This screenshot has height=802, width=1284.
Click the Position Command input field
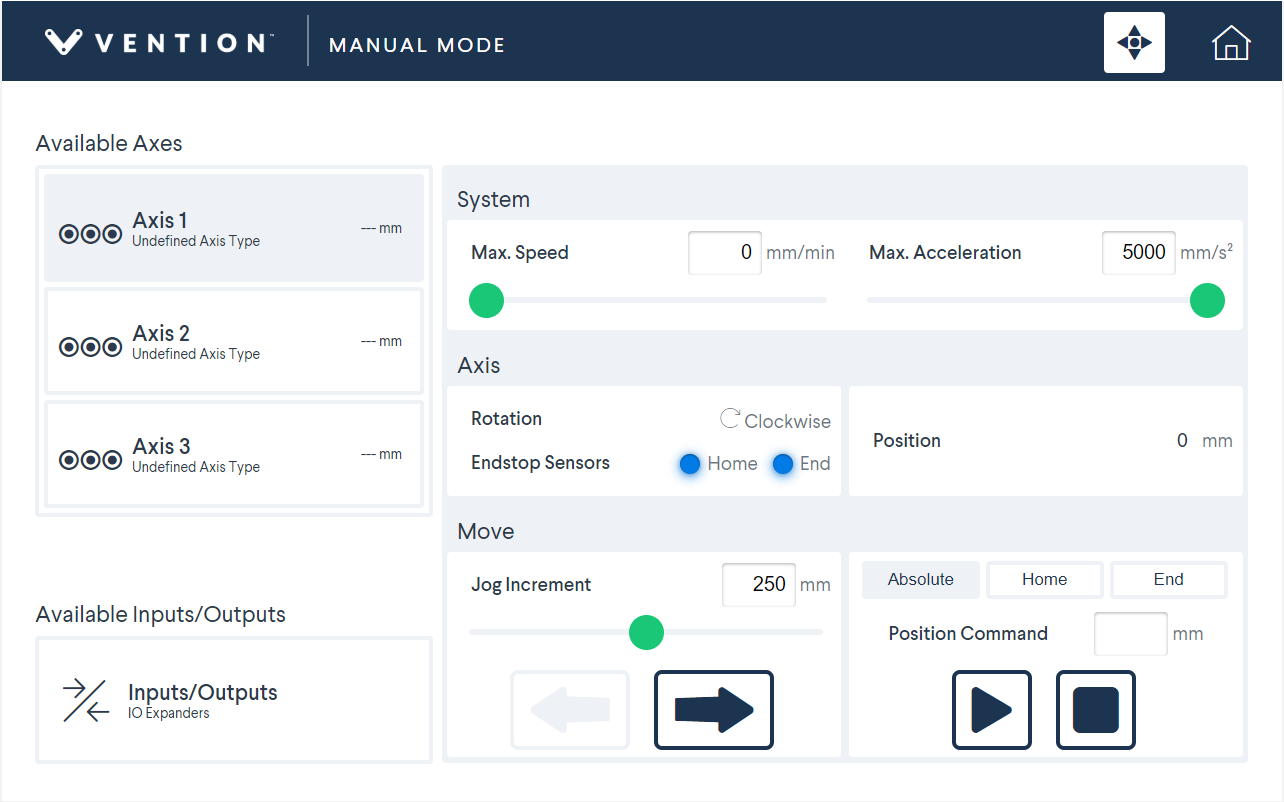coord(1131,634)
